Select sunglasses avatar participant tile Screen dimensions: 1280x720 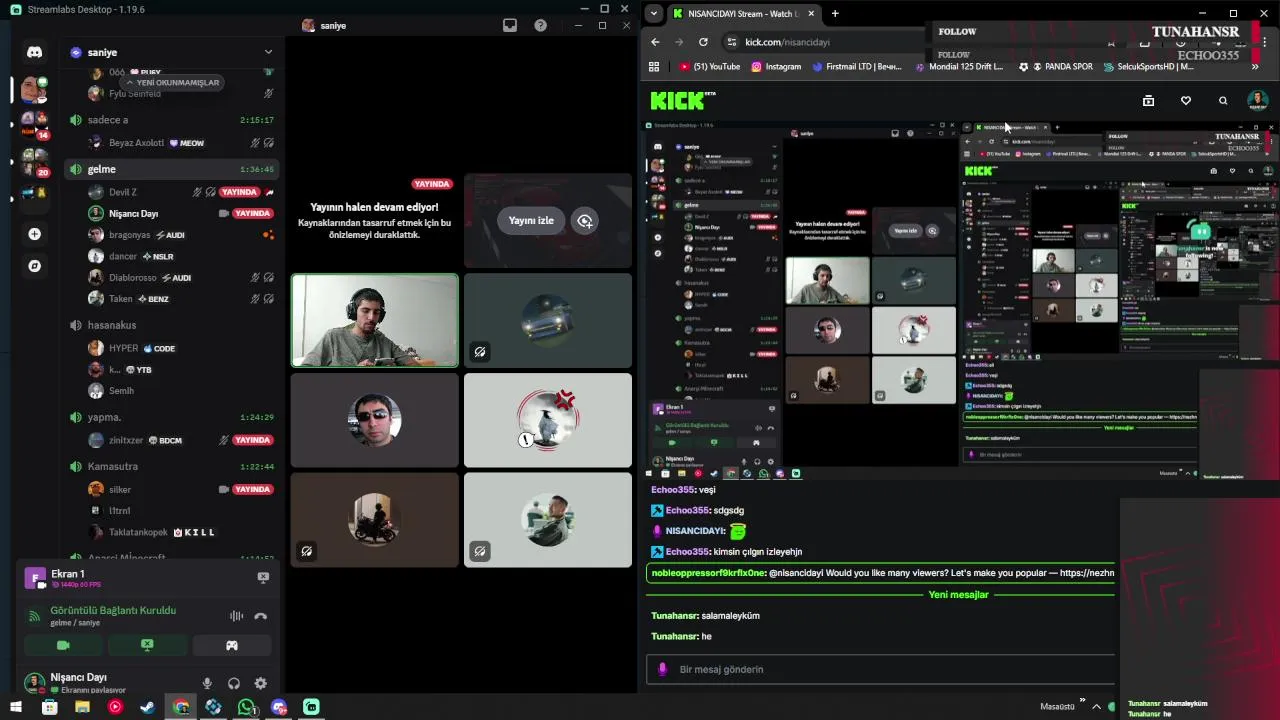(x=375, y=420)
